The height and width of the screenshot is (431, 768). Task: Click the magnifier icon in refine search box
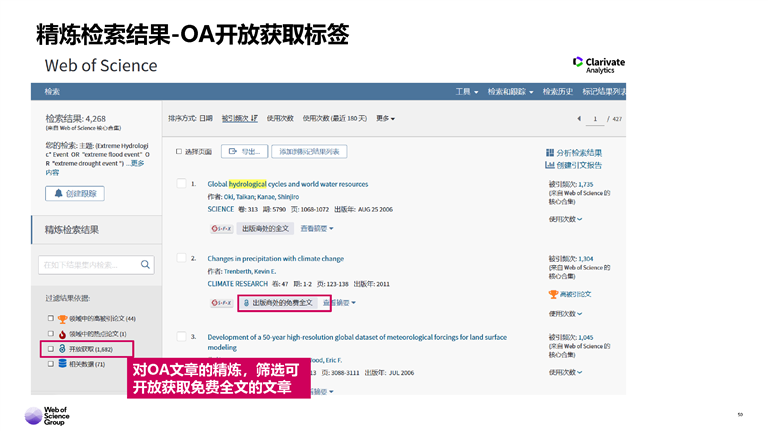[x=145, y=264]
